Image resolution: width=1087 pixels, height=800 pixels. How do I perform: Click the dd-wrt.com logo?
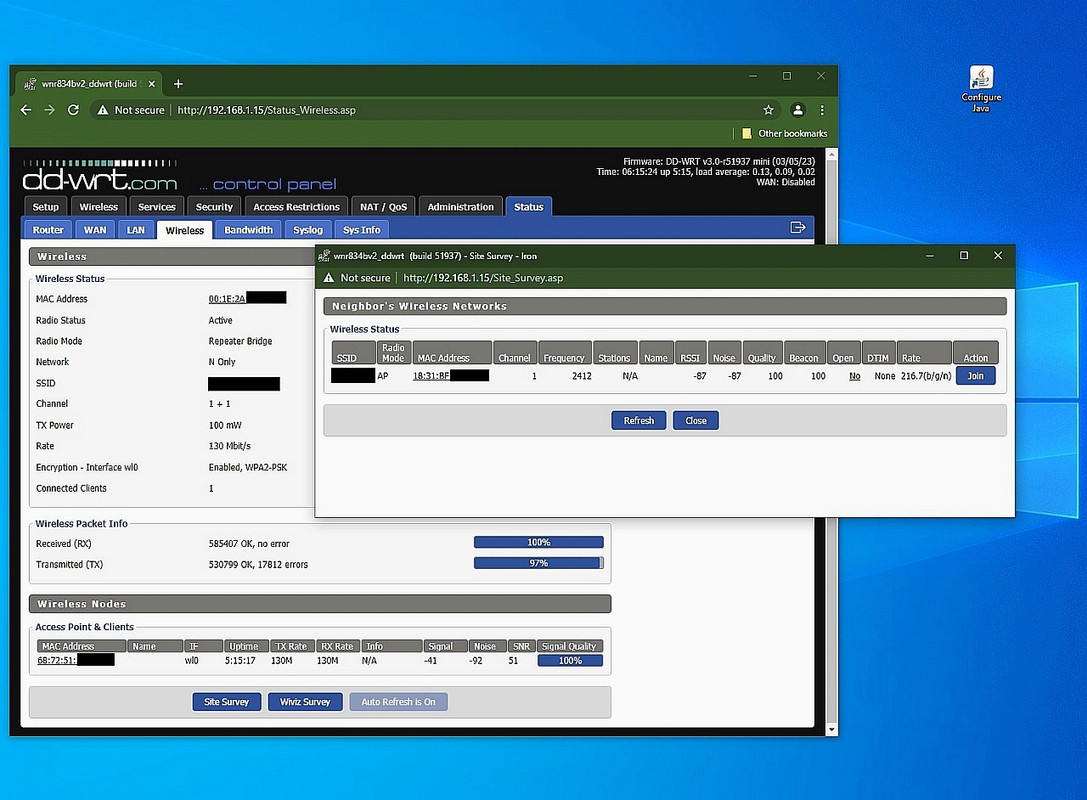[x=100, y=176]
